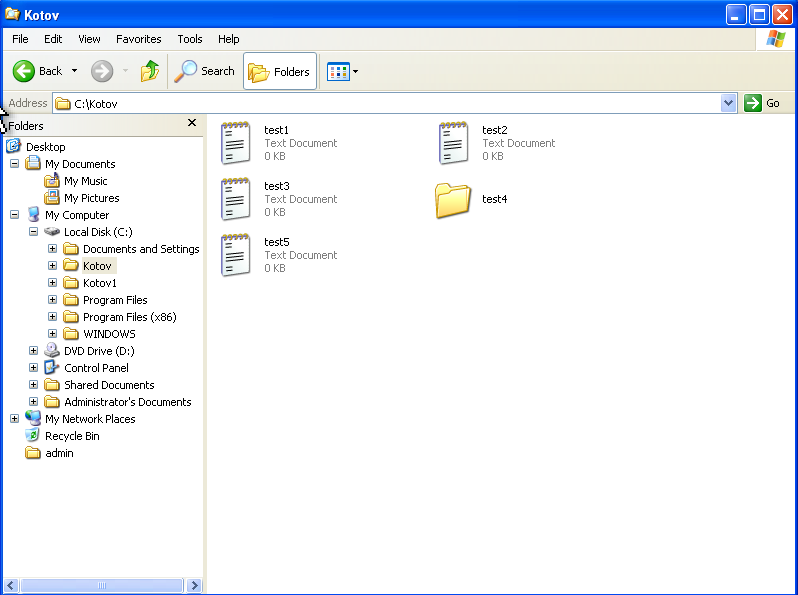Open the Help menu
The width and height of the screenshot is (798, 595).
(229, 39)
